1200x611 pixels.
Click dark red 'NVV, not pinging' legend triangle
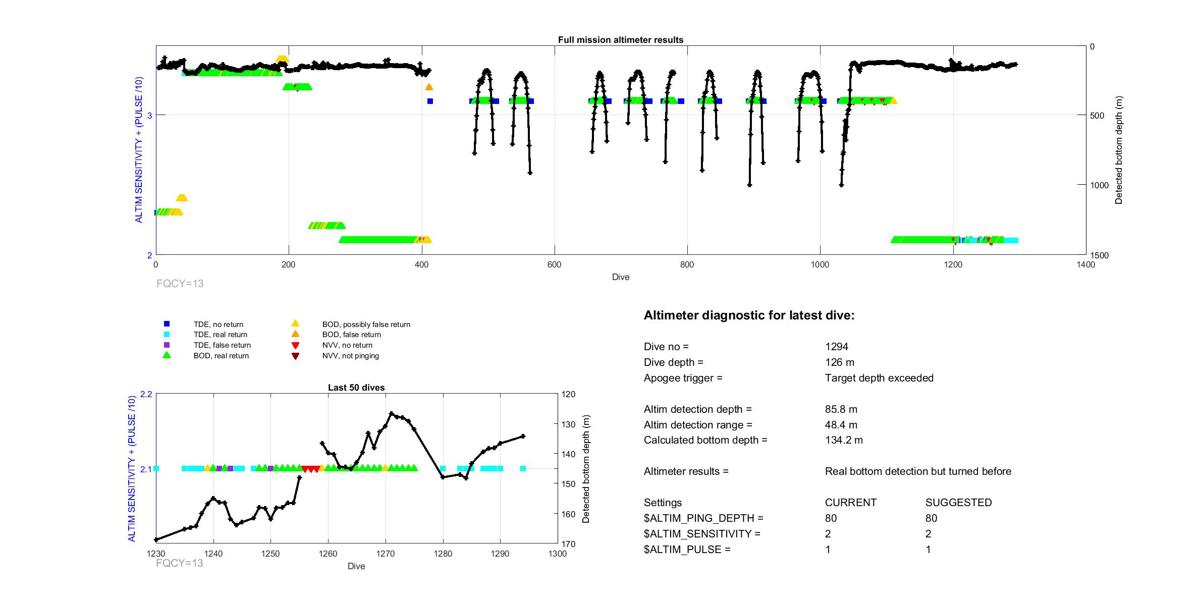(x=296, y=355)
